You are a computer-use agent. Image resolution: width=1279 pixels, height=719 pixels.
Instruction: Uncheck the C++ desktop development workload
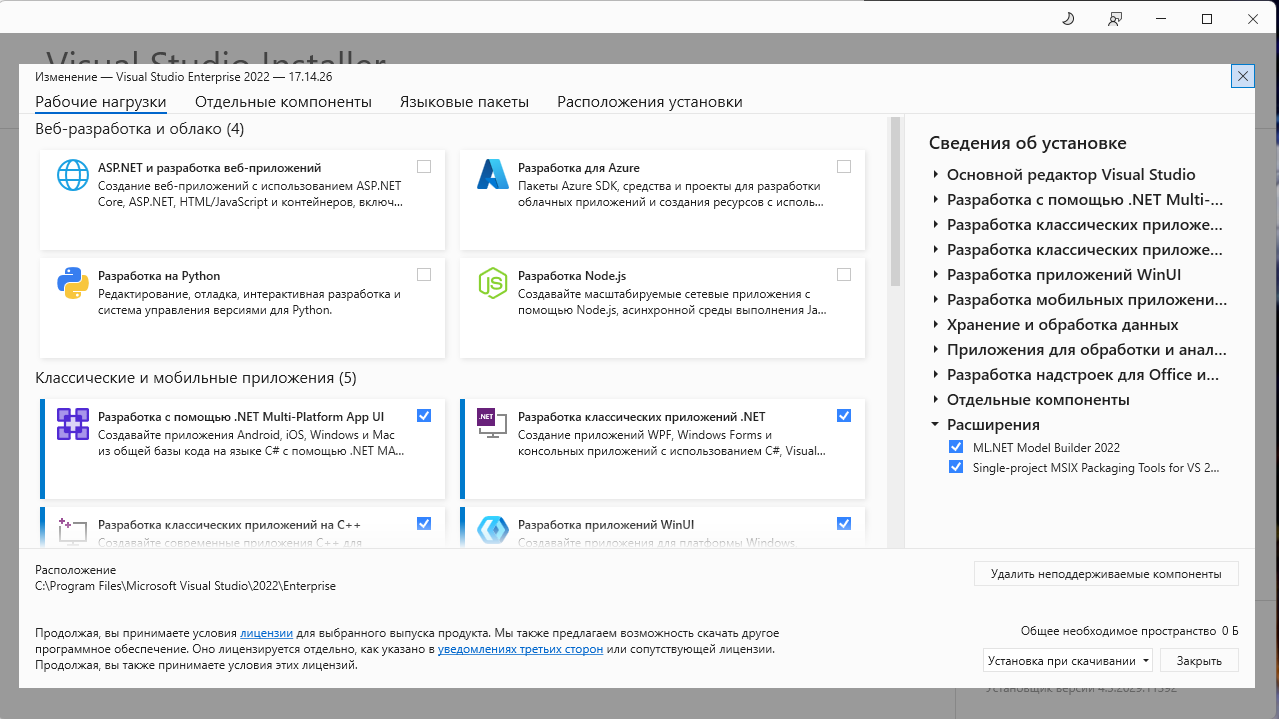coord(424,524)
